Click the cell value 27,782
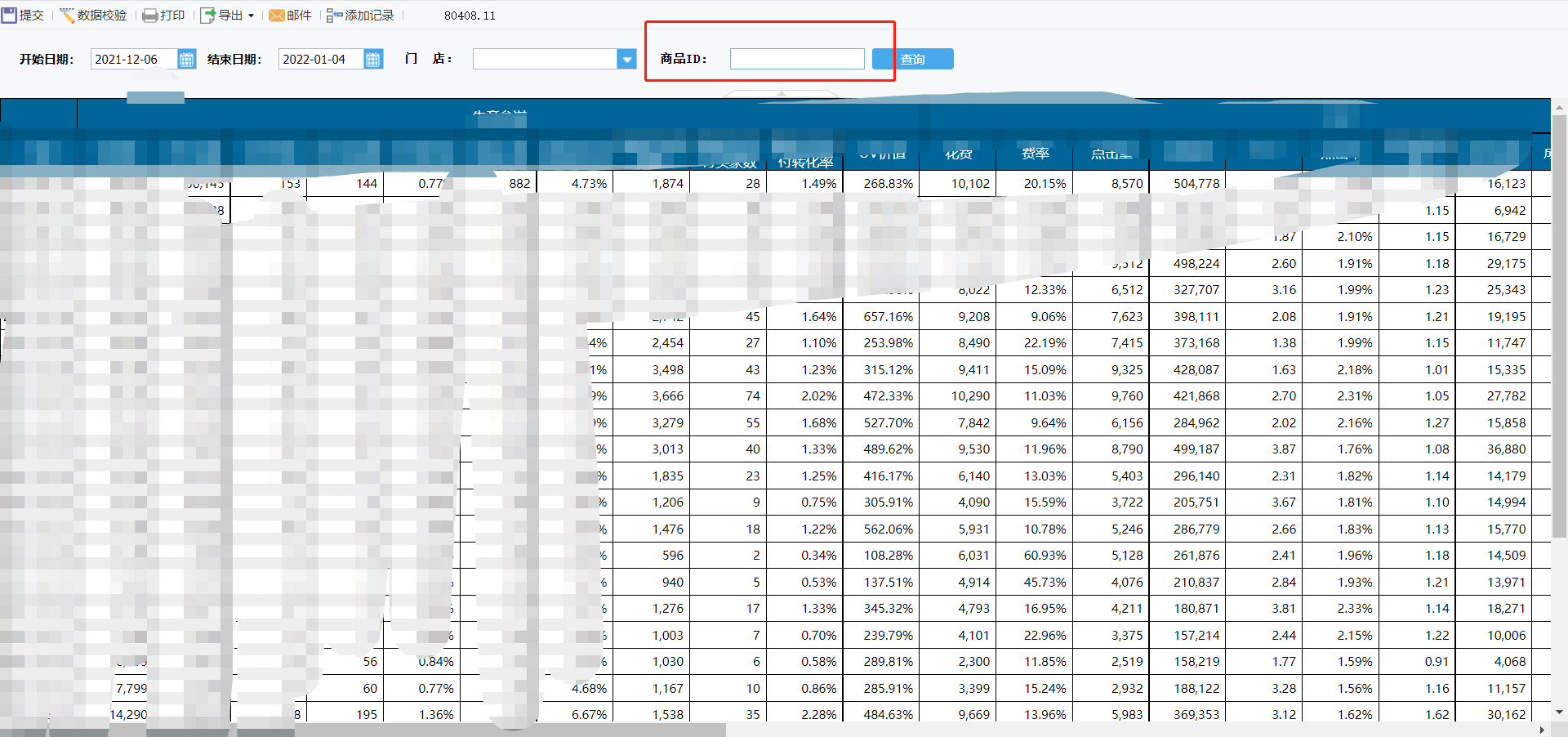Image resolution: width=1568 pixels, height=737 pixels. (1506, 396)
